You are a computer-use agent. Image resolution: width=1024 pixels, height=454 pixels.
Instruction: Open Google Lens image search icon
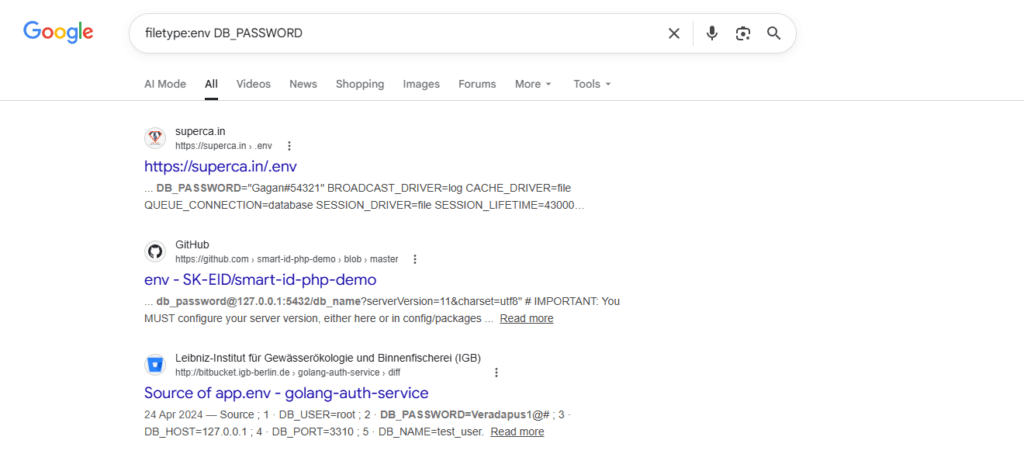(743, 33)
